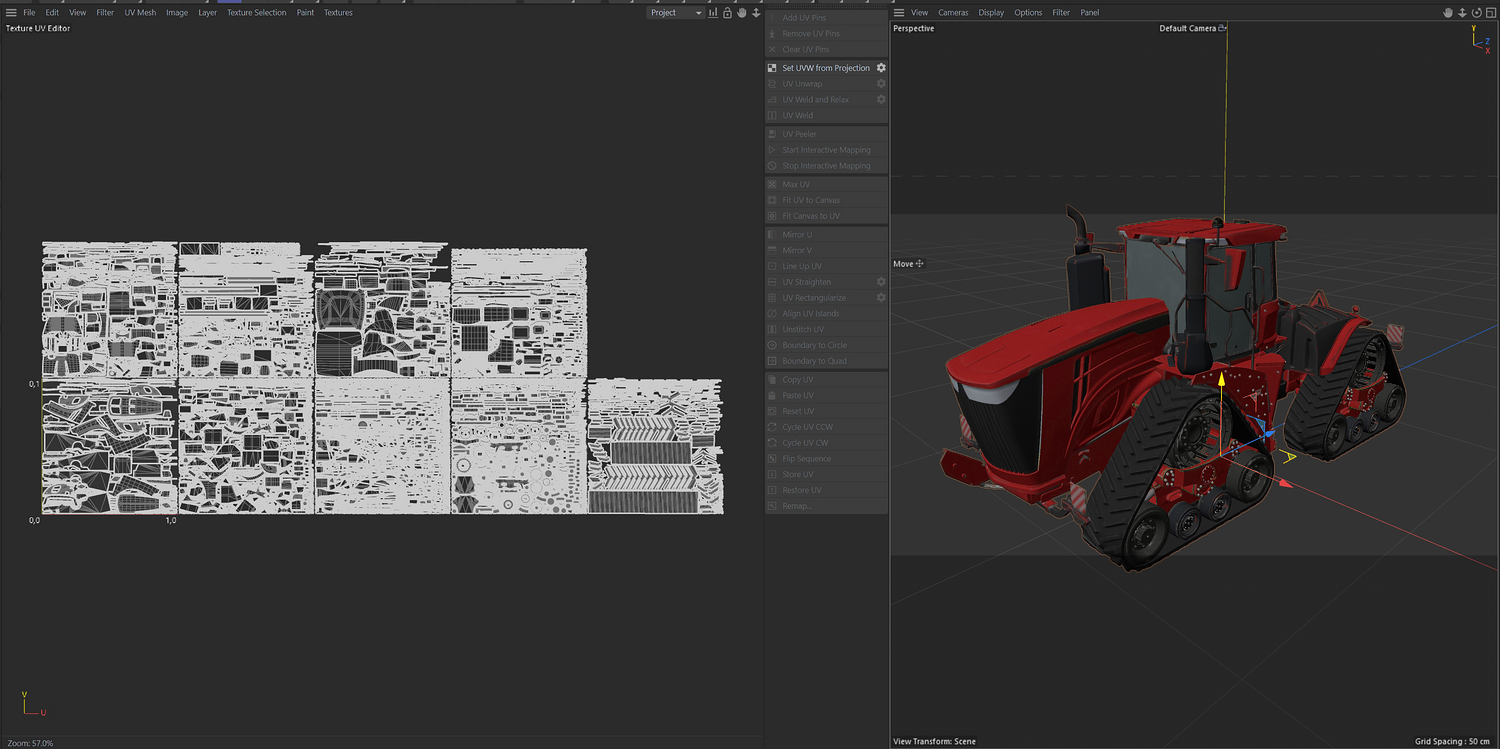Screen dimensions: 1500x749
Task: Click Boundary to Circle command
Action: 826,345
